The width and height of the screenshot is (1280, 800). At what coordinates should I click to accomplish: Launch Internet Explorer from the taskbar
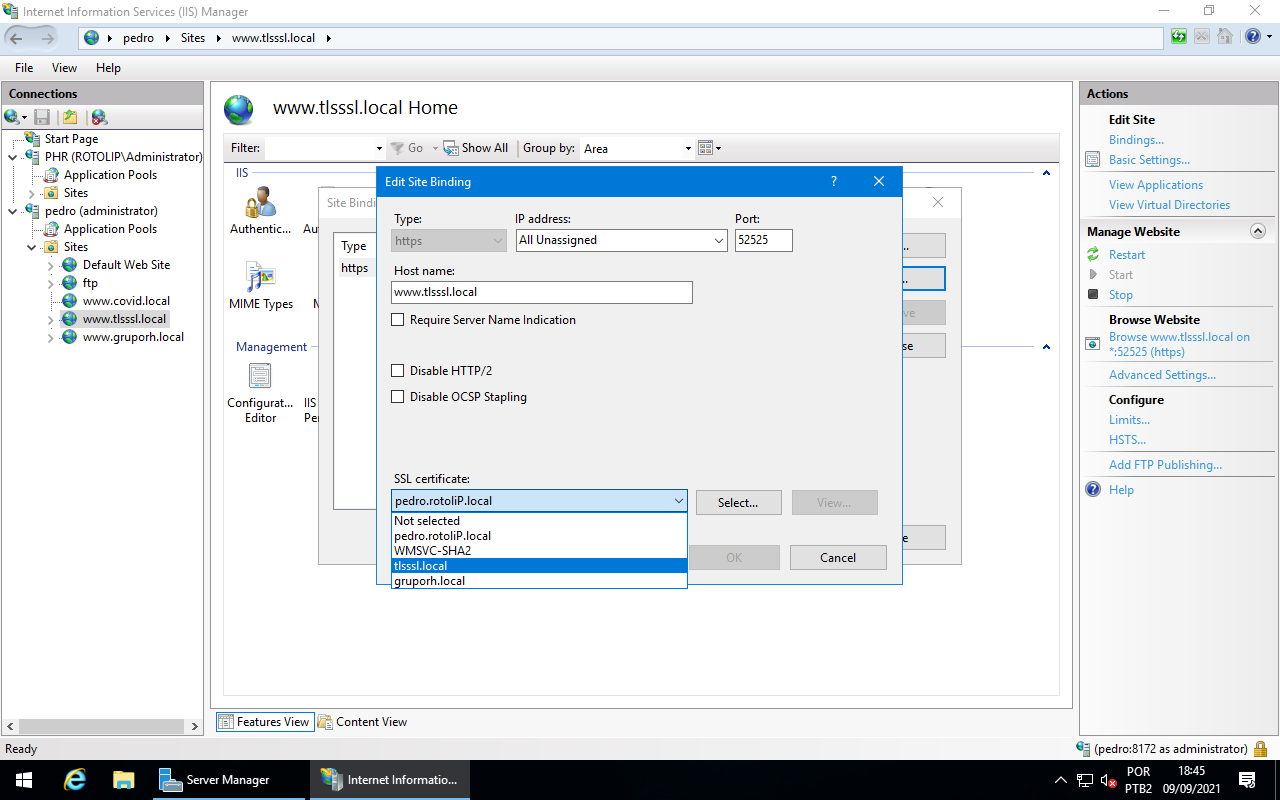[74, 779]
